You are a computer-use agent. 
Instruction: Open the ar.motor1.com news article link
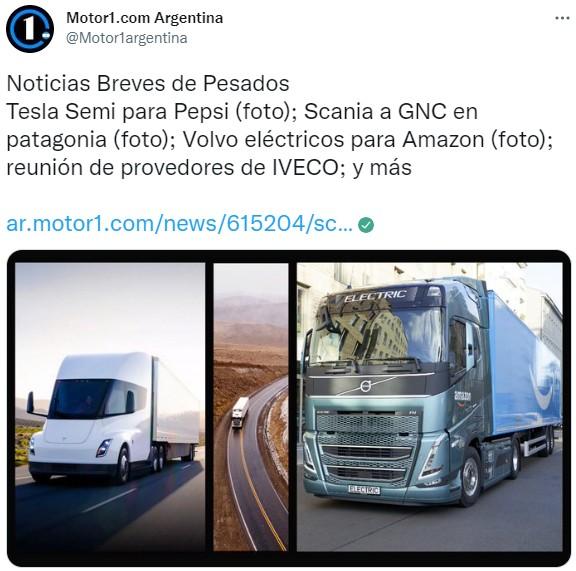pos(180,223)
